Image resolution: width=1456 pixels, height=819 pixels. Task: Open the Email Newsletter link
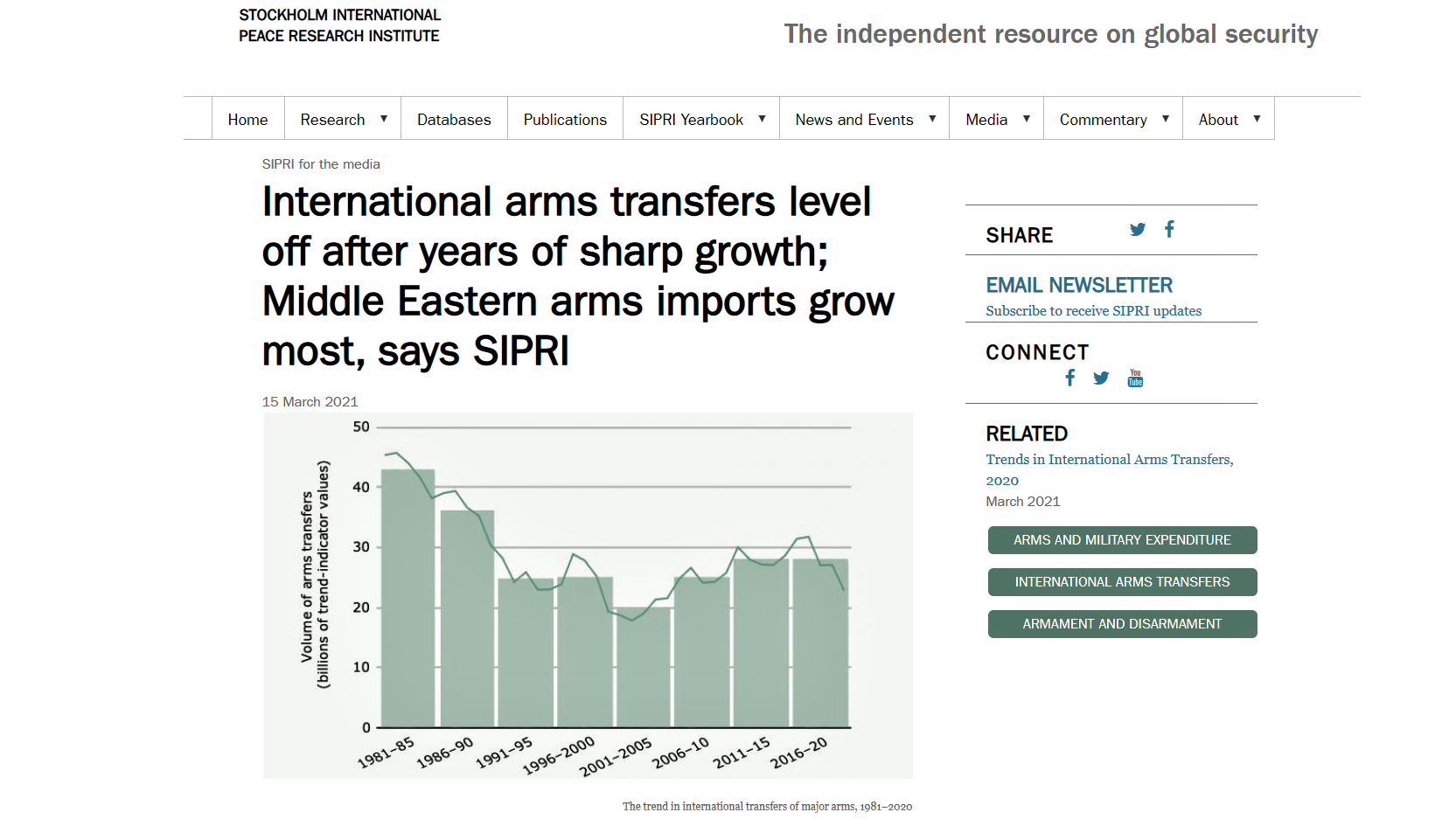pyautogui.click(x=1079, y=286)
